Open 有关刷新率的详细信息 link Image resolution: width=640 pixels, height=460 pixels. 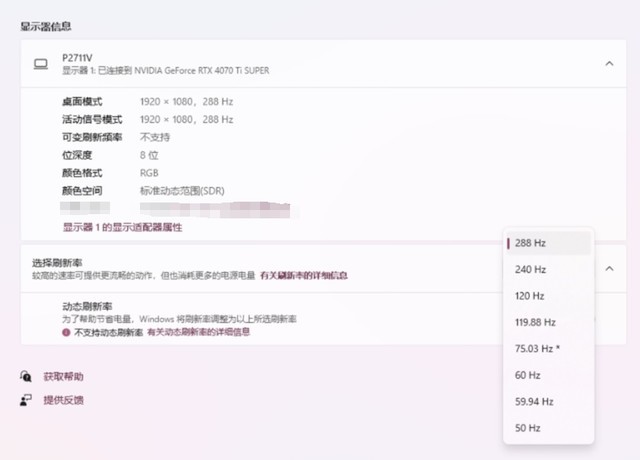[x=304, y=276]
